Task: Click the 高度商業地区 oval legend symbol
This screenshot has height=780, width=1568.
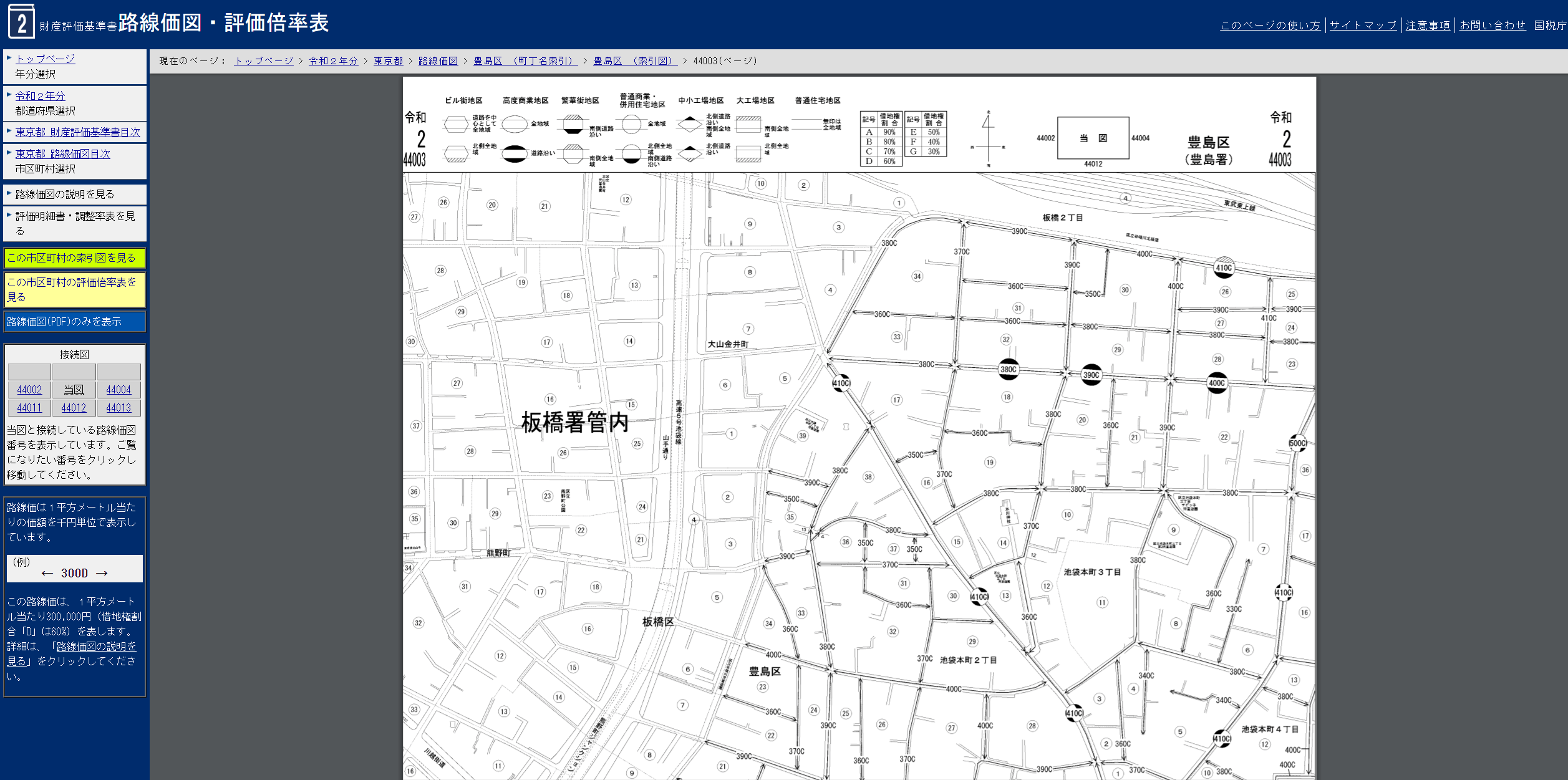Action: point(515,124)
